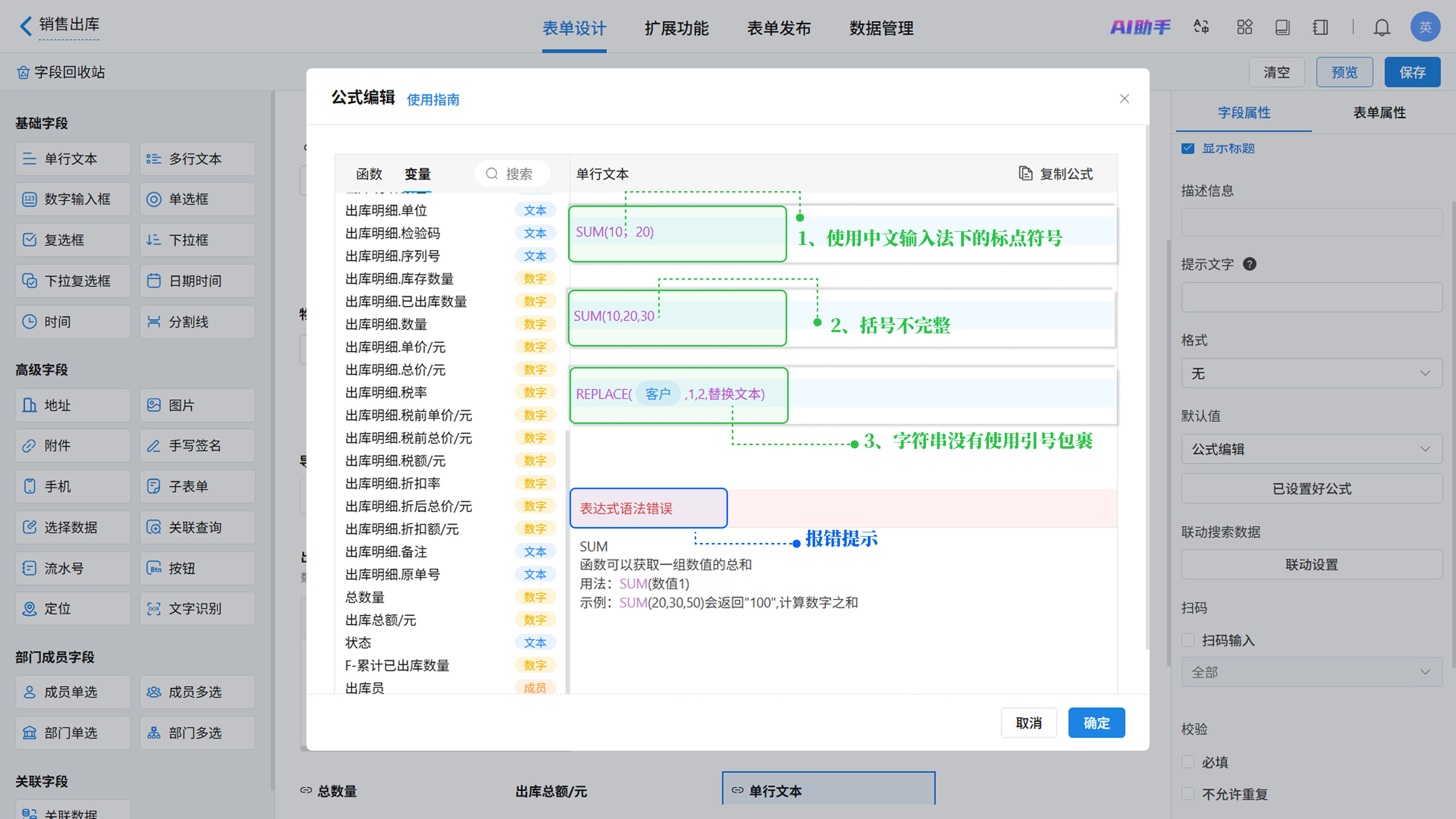This screenshot has width=1456, height=819.
Task: Enable the 扫码输入 checkbox
Action: (x=1188, y=640)
